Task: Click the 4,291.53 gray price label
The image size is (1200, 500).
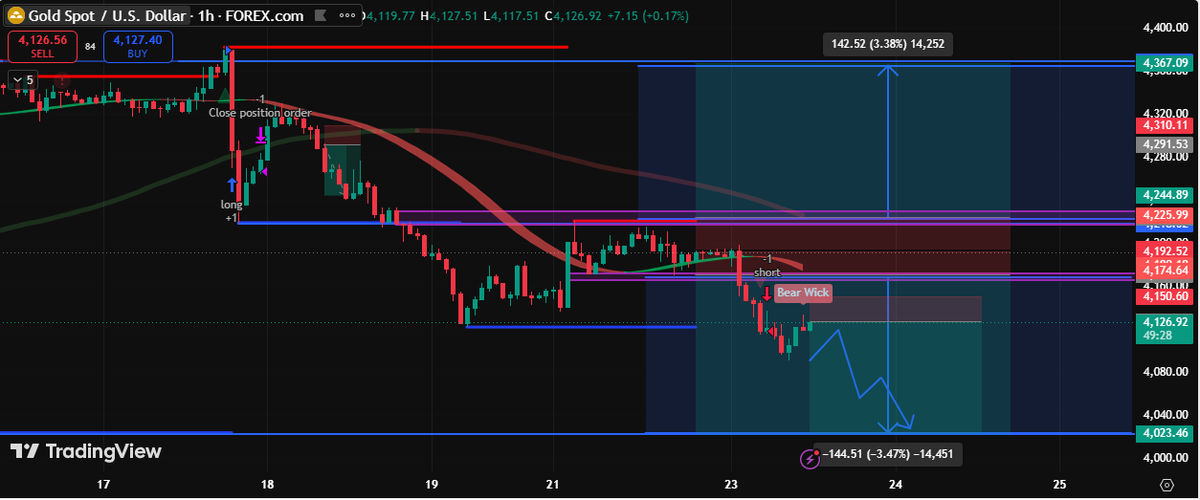Action: (1164, 144)
